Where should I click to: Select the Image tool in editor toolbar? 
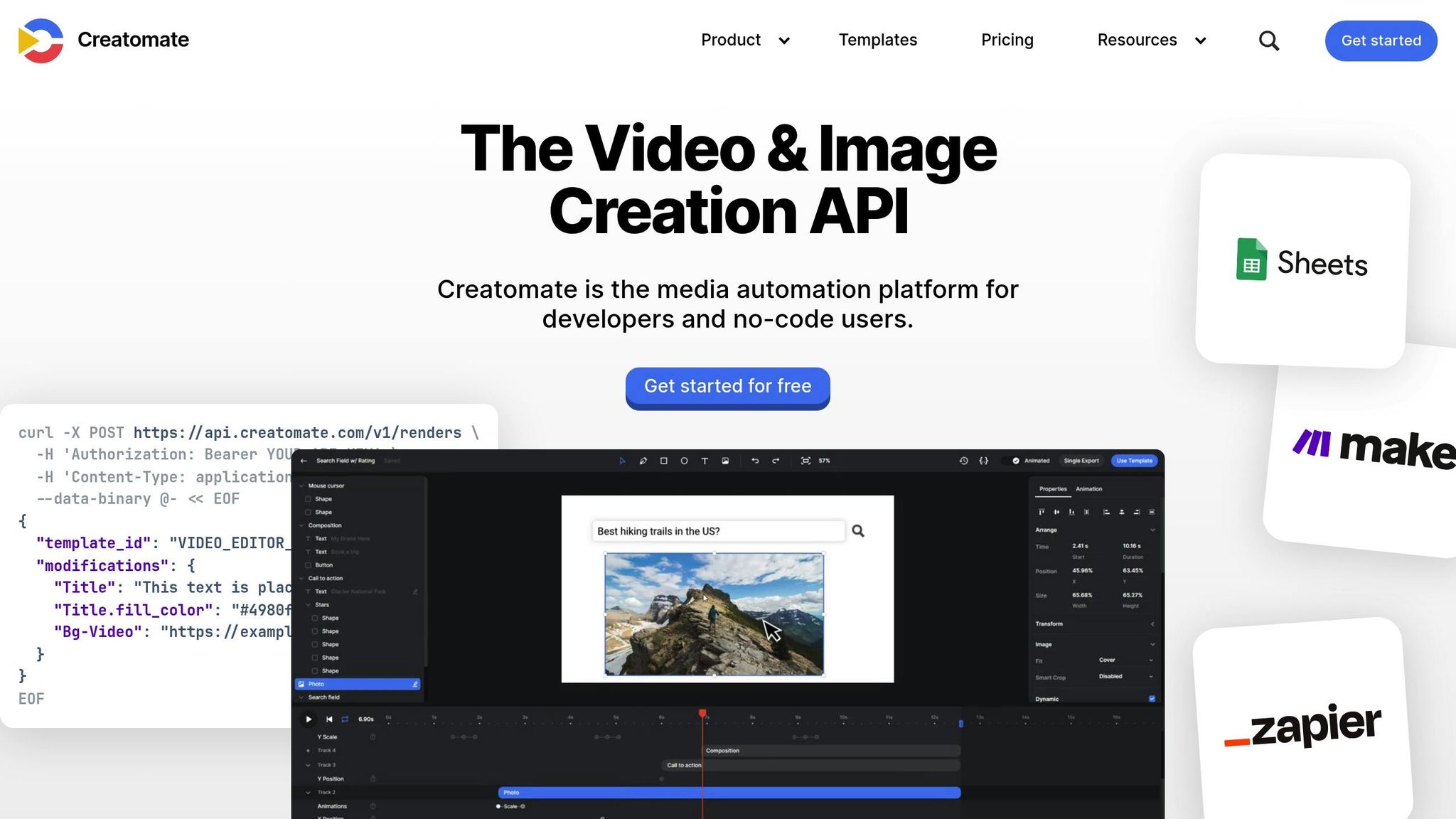click(x=725, y=461)
